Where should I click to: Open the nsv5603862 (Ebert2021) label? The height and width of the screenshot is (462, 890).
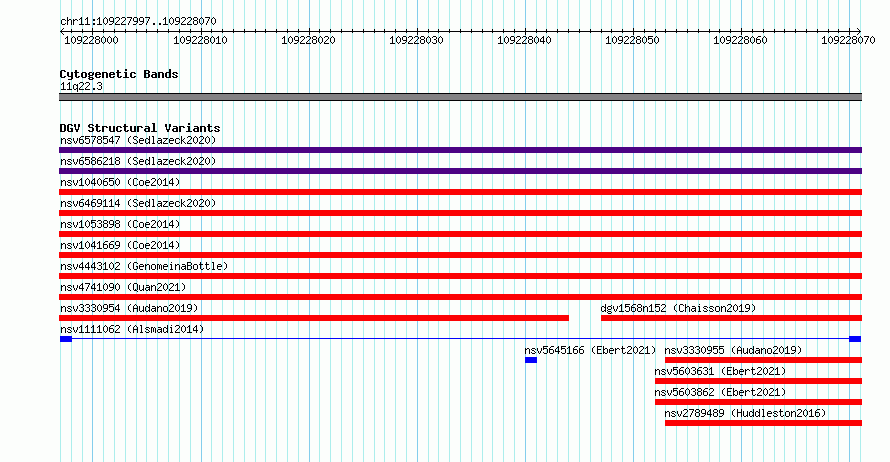point(720,392)
